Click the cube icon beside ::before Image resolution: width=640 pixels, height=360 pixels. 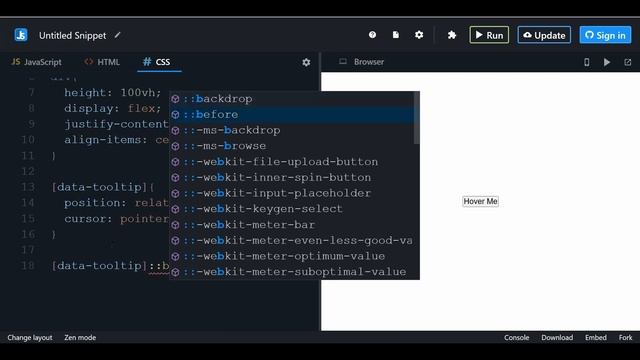point(176,115)
